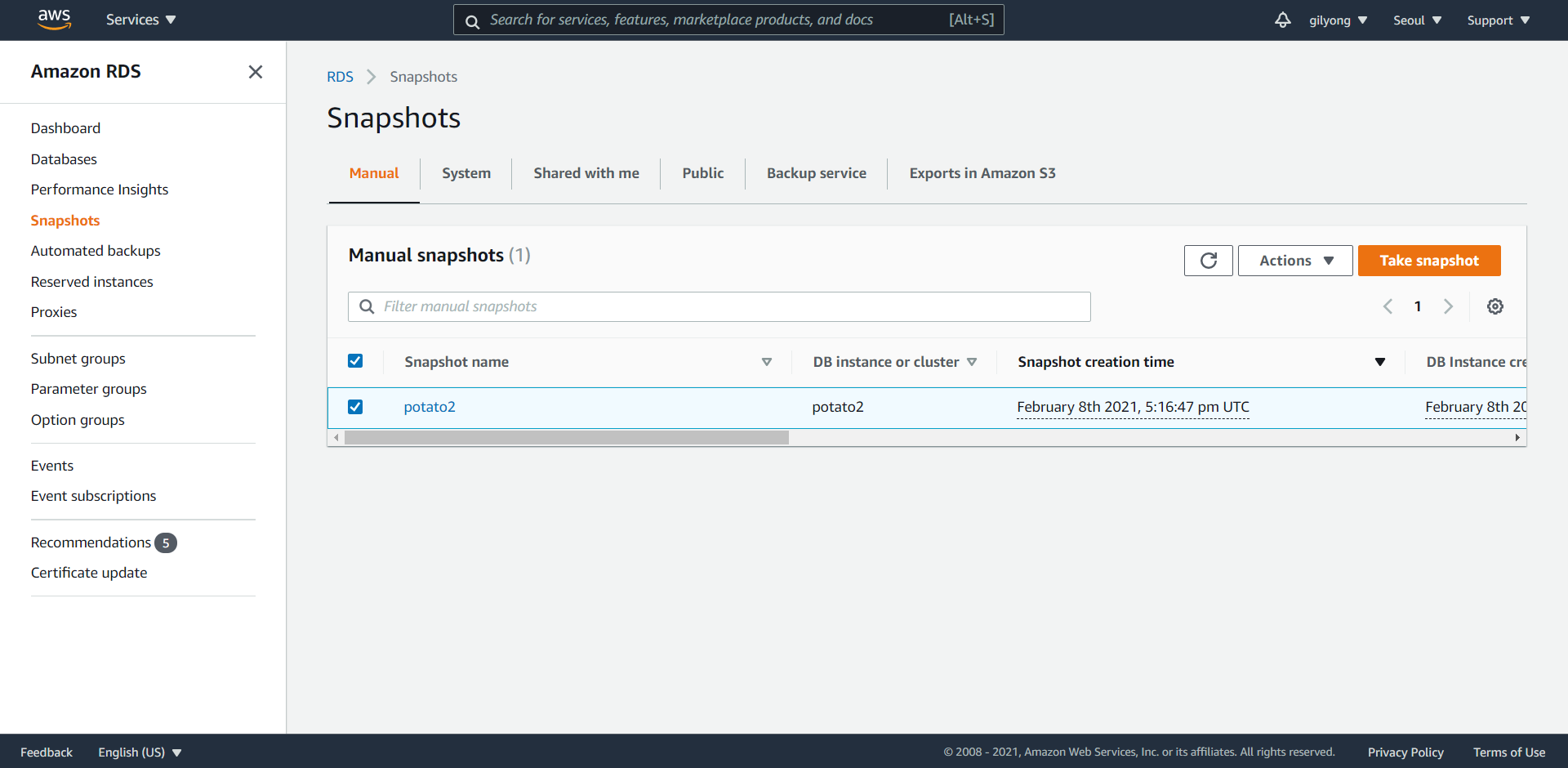Refresh the manual snapshots list

click(x=1209, y=261)
